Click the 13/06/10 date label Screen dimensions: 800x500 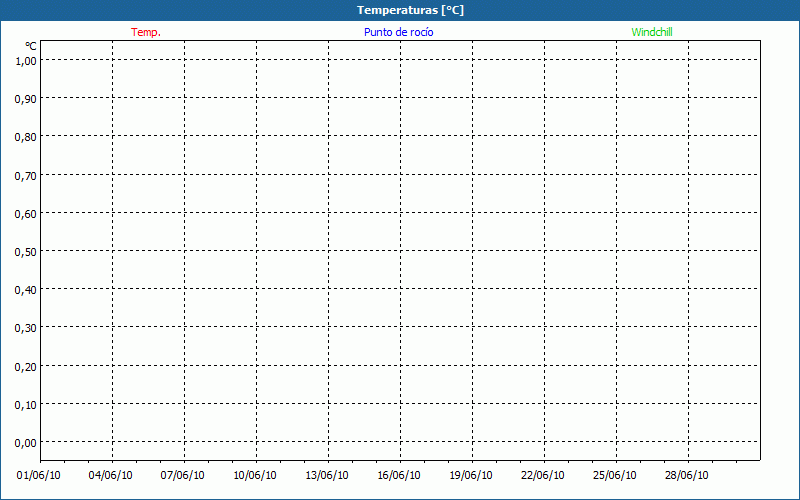click(327, 476)
